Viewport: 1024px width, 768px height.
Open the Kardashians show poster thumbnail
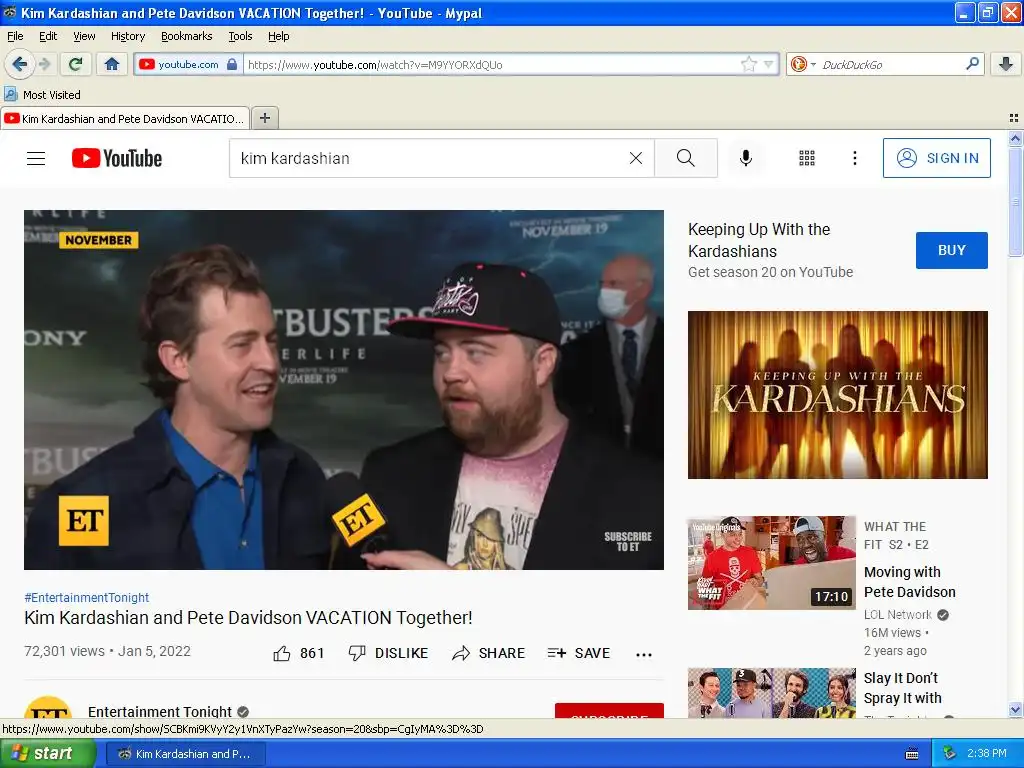pos(837,394)
